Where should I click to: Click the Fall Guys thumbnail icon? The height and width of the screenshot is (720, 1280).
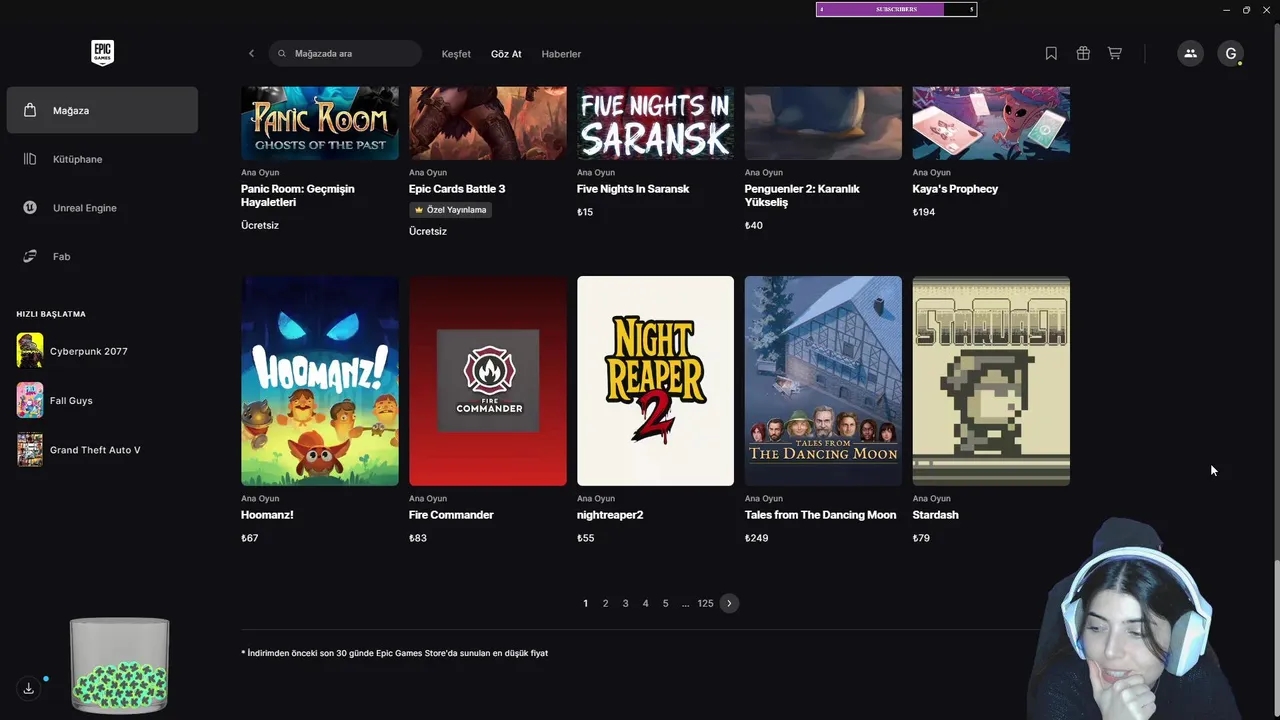tap(30, 400)
